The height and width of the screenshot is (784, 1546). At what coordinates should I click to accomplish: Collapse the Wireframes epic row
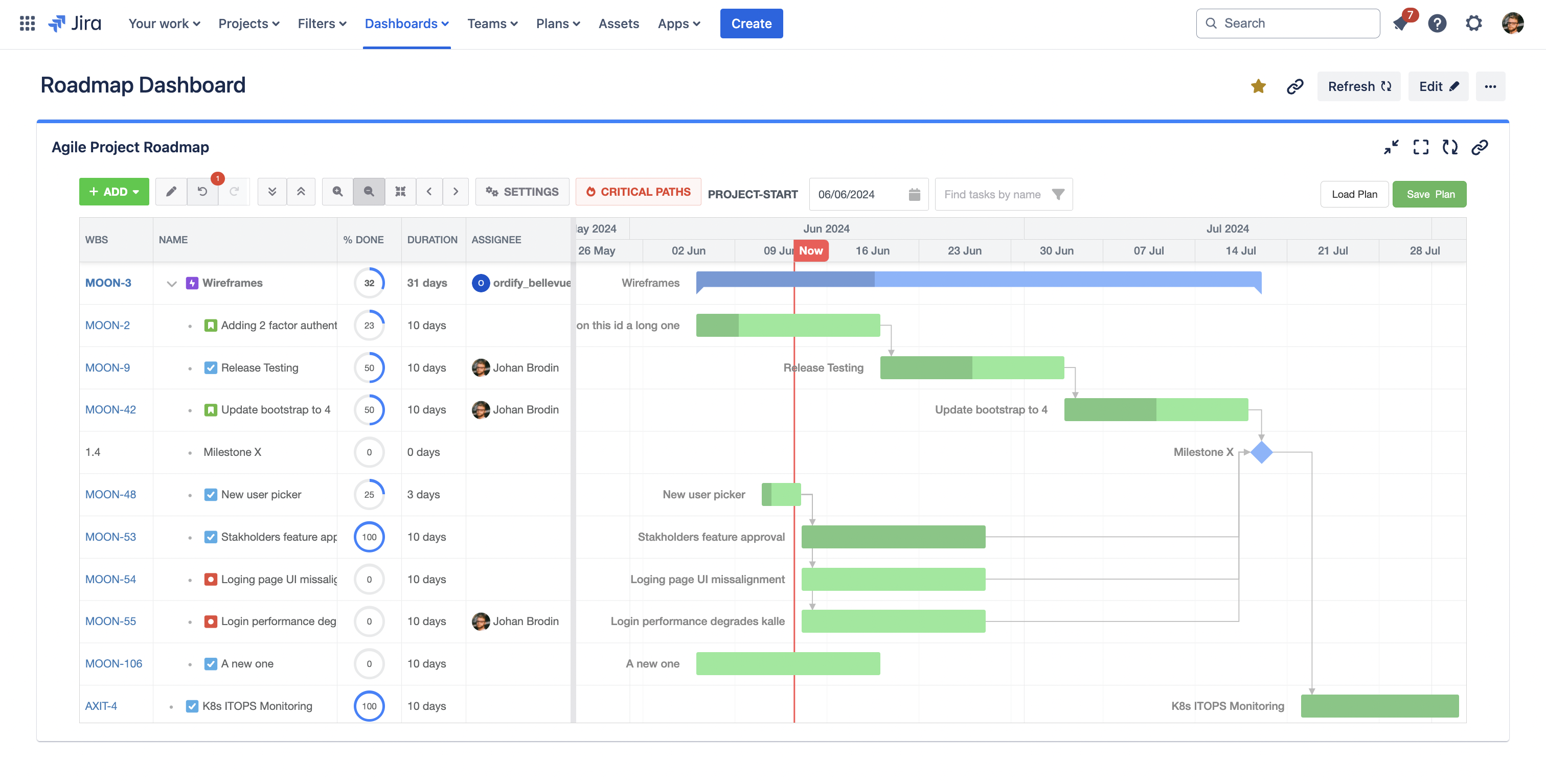point(172,283)
